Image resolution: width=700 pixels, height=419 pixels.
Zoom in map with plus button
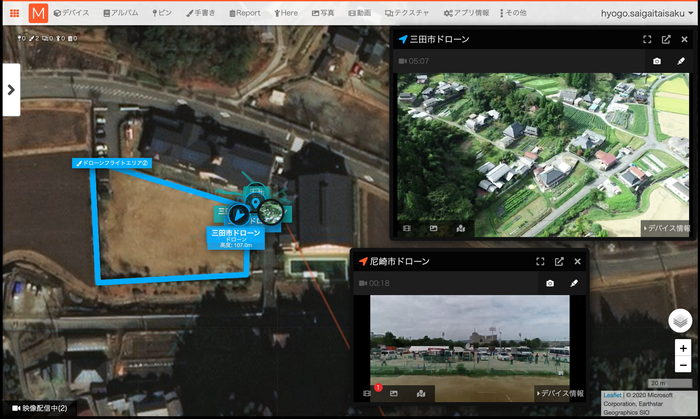coord(683,348)
